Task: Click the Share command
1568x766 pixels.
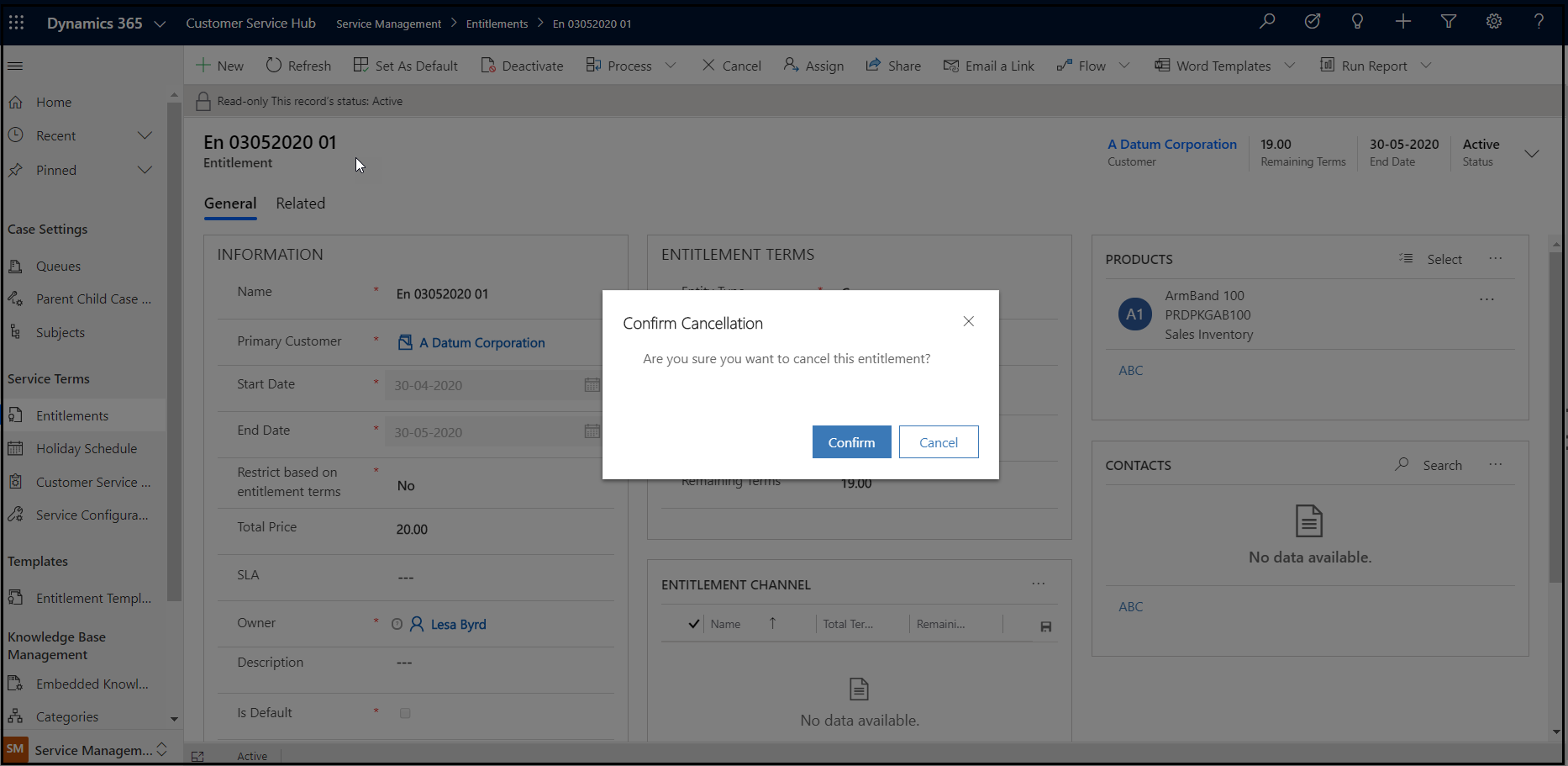Action: [x=893, y=66]
